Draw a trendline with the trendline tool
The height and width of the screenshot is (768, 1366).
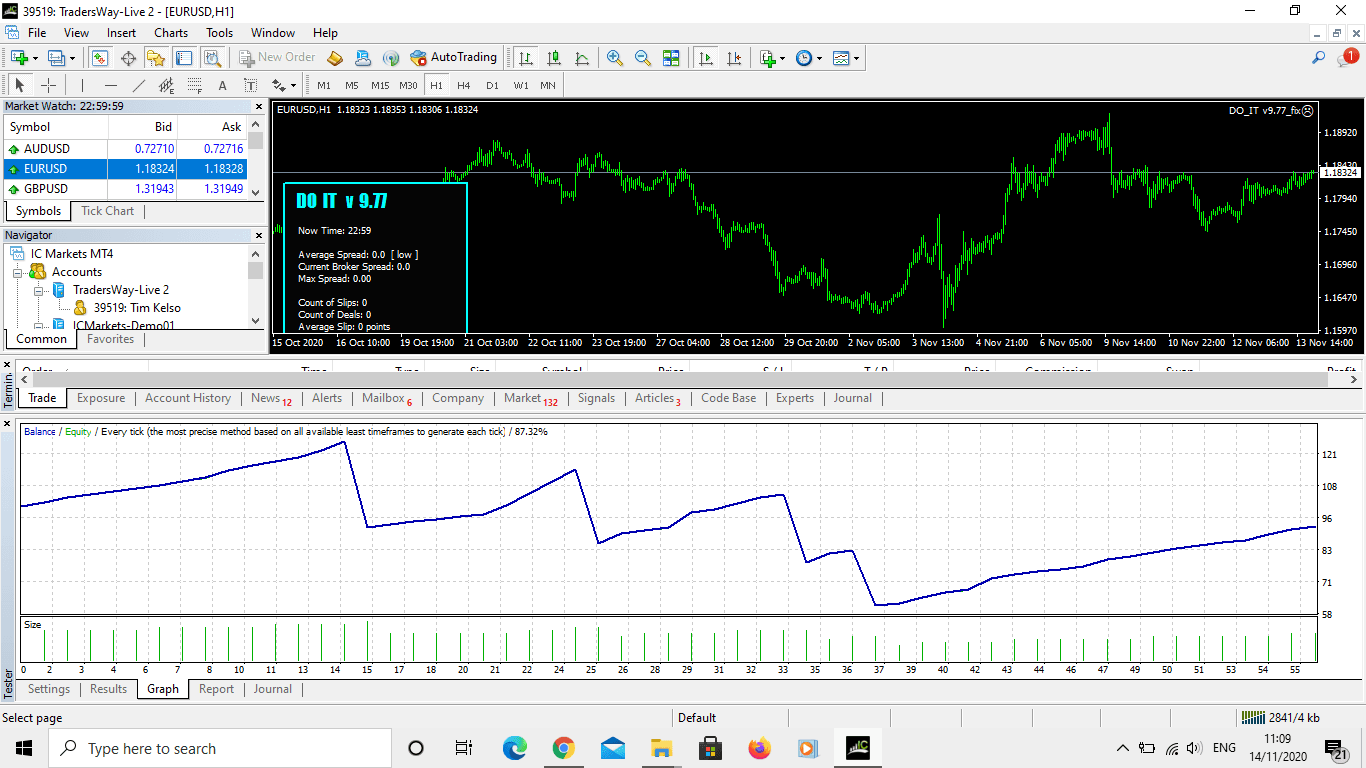click(139, 85)
